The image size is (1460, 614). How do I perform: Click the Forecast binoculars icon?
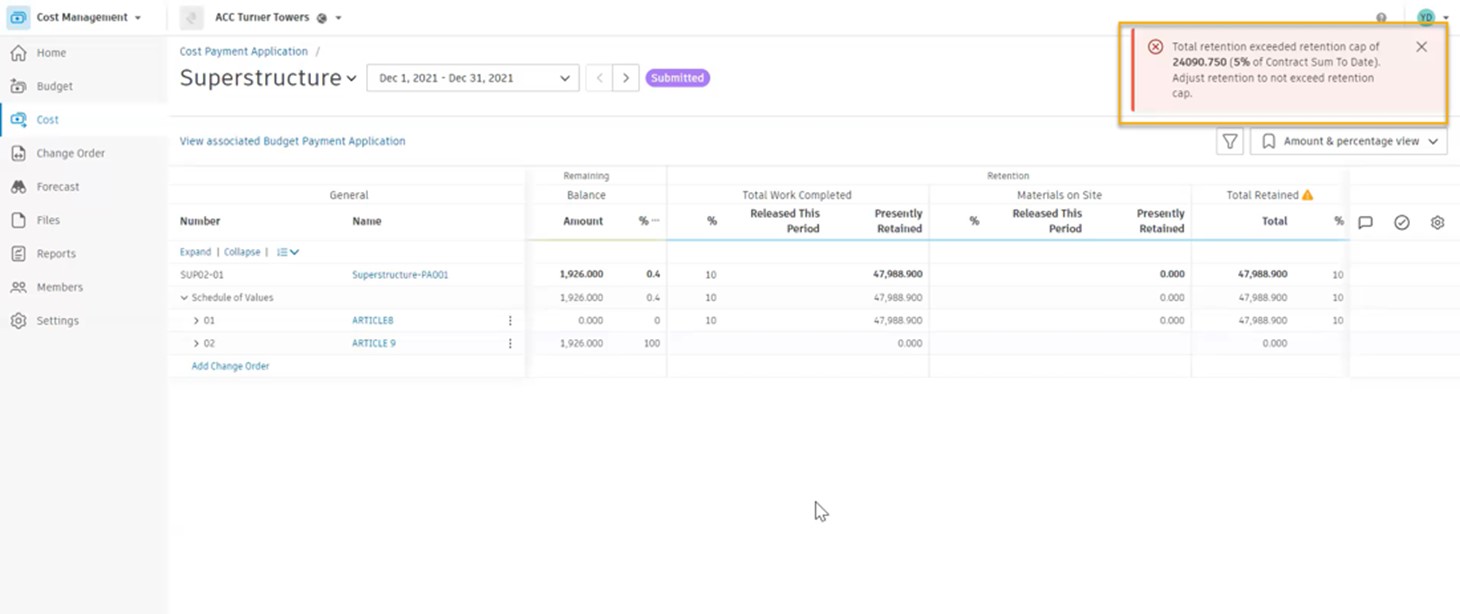[x=18, y=187]
